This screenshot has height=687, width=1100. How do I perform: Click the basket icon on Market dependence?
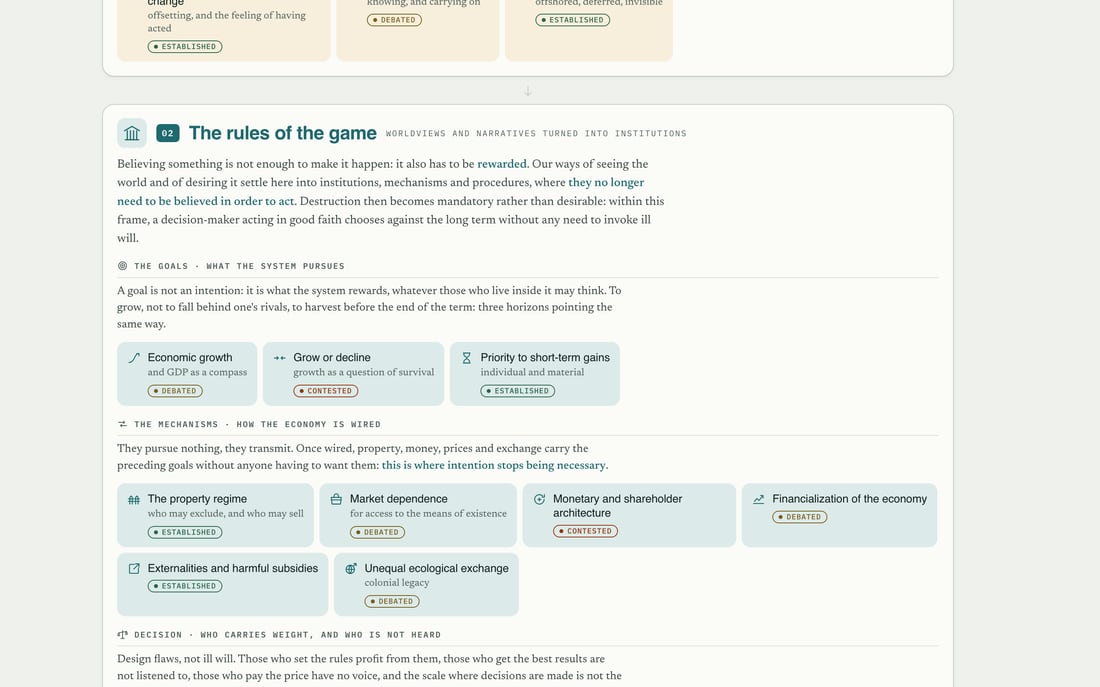pyautogui.click(x=336, y=499)
